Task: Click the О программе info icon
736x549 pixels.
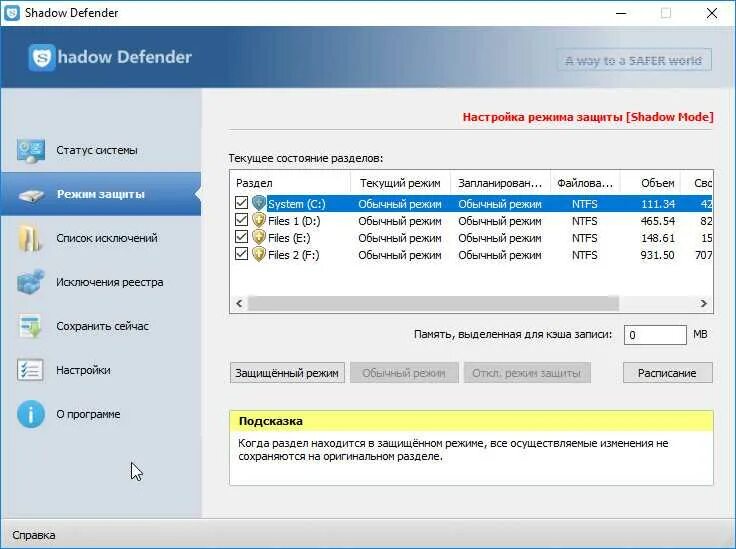Action: click(31, 414)
